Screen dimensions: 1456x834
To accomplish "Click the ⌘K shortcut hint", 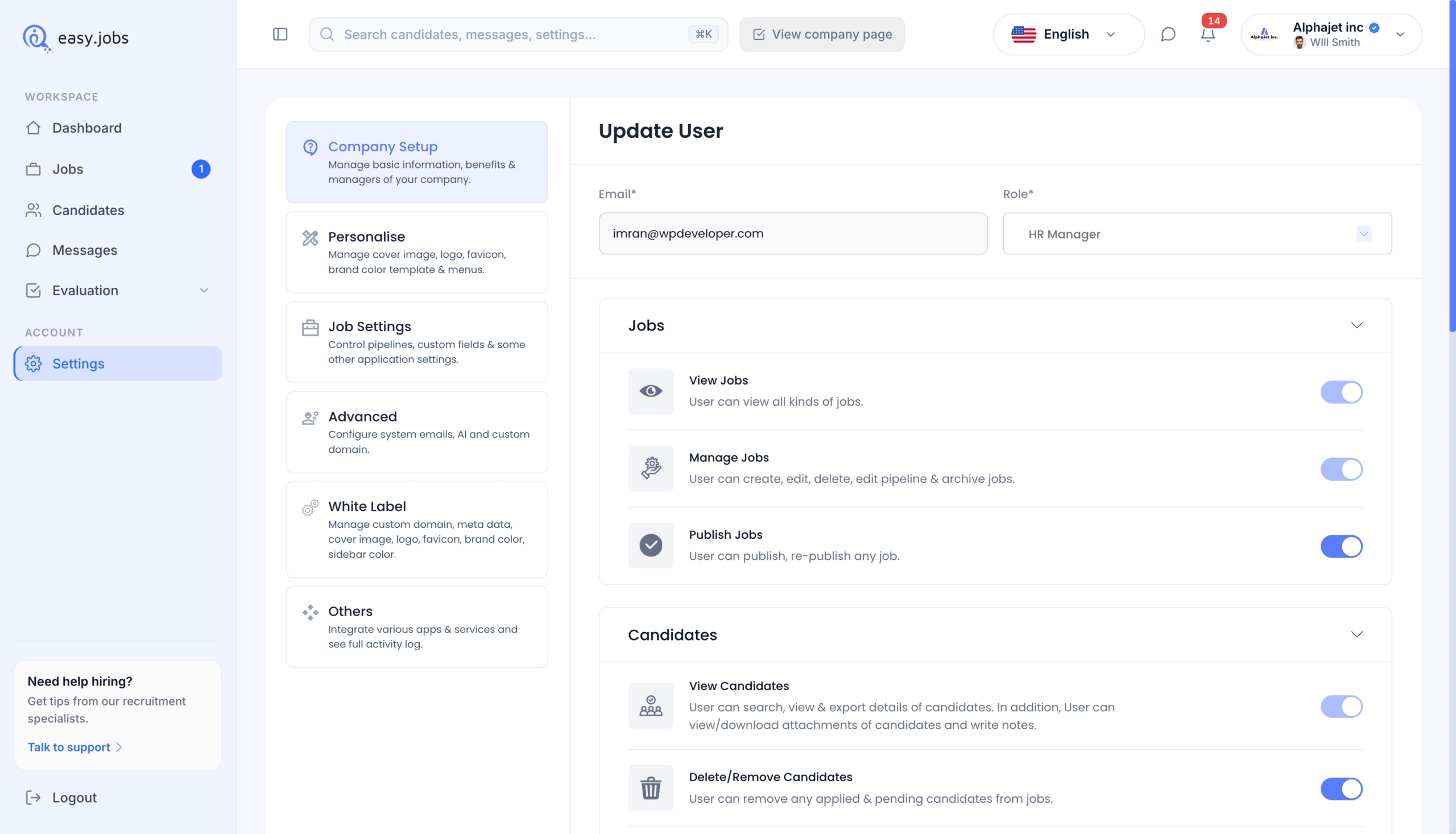I will point(704,34).
